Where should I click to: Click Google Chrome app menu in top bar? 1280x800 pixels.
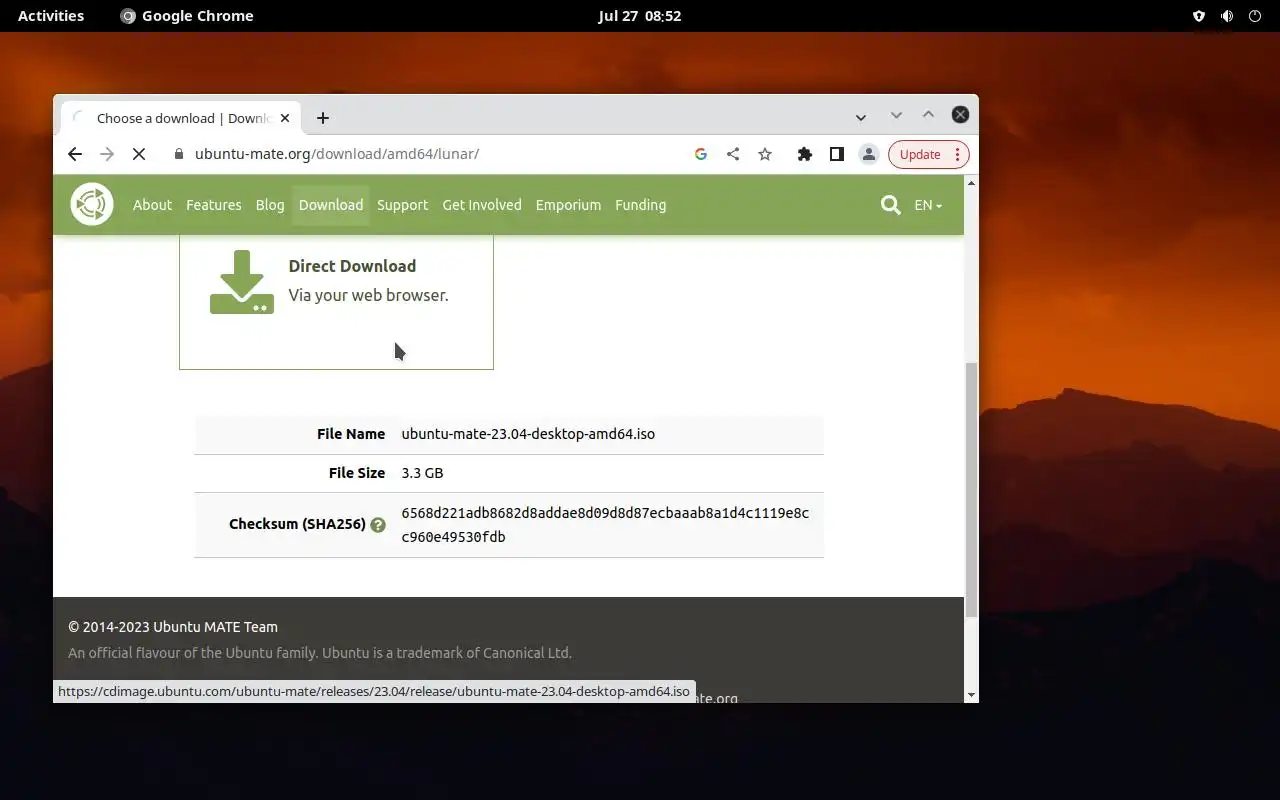(x=187, y=16)
